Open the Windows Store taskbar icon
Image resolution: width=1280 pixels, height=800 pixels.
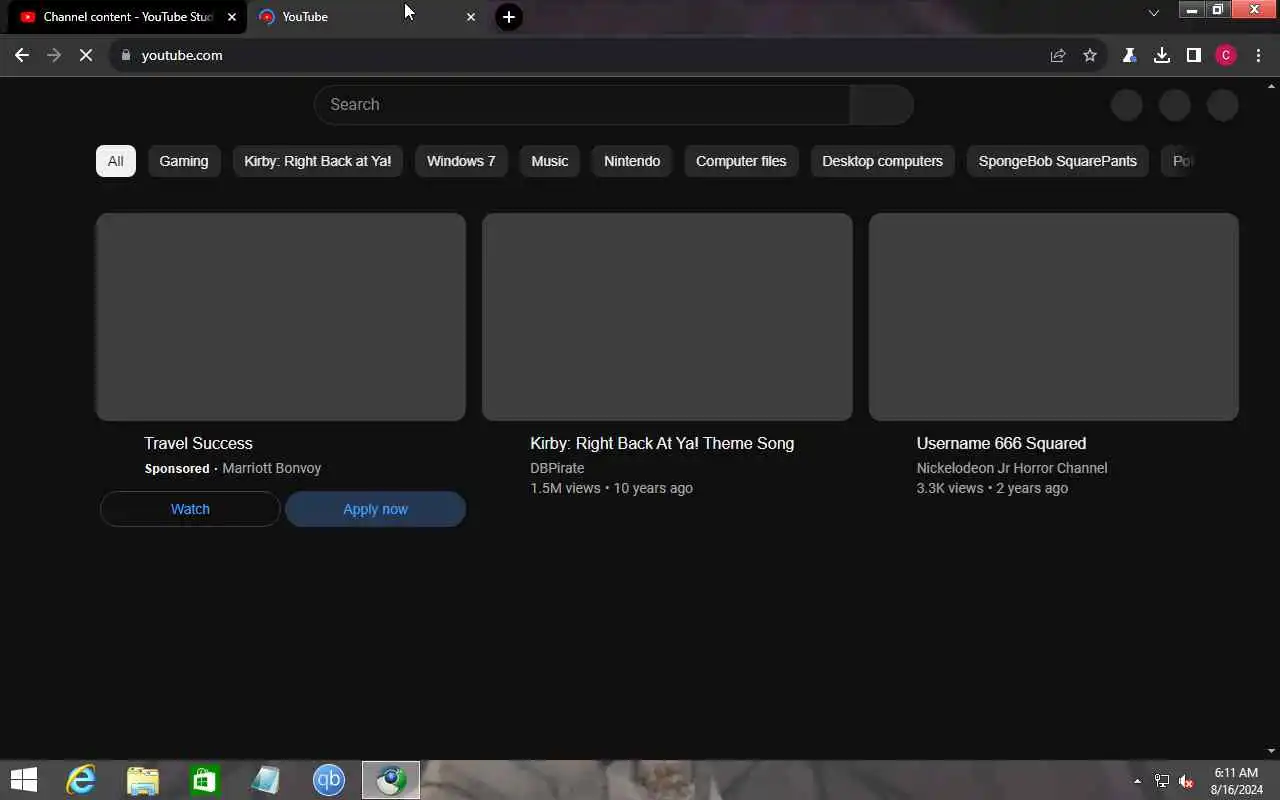205,780
